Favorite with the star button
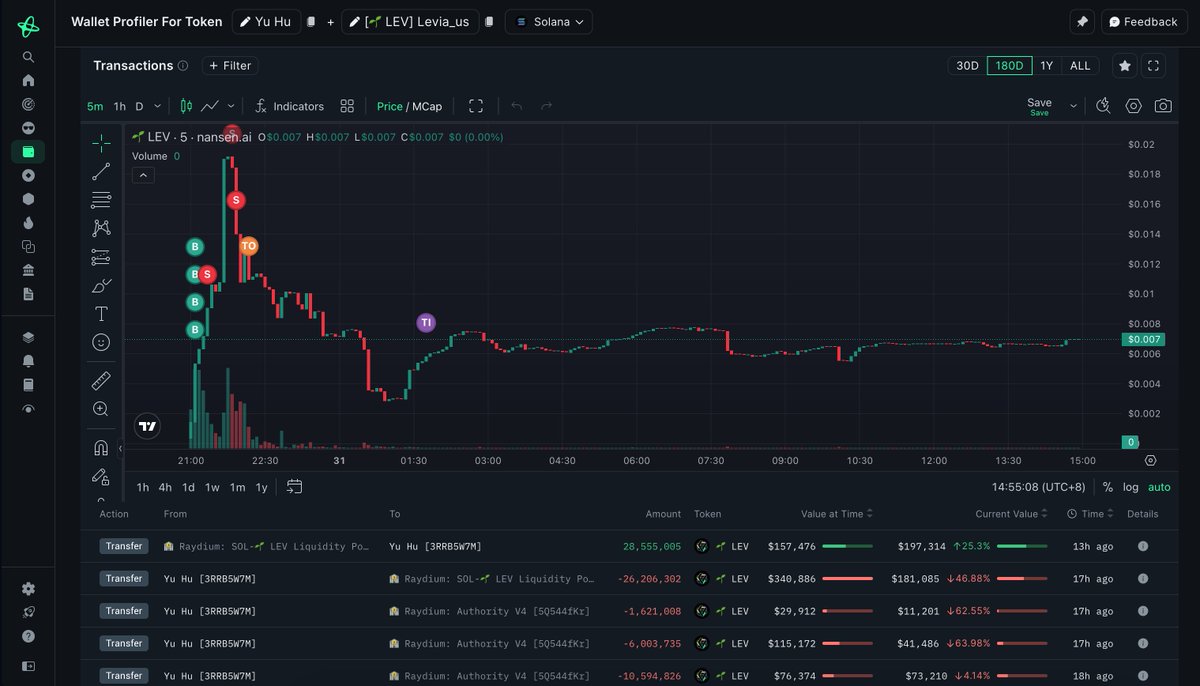Image resolution: width=1200 pixels, height=686 pixels. (1125, 65)
